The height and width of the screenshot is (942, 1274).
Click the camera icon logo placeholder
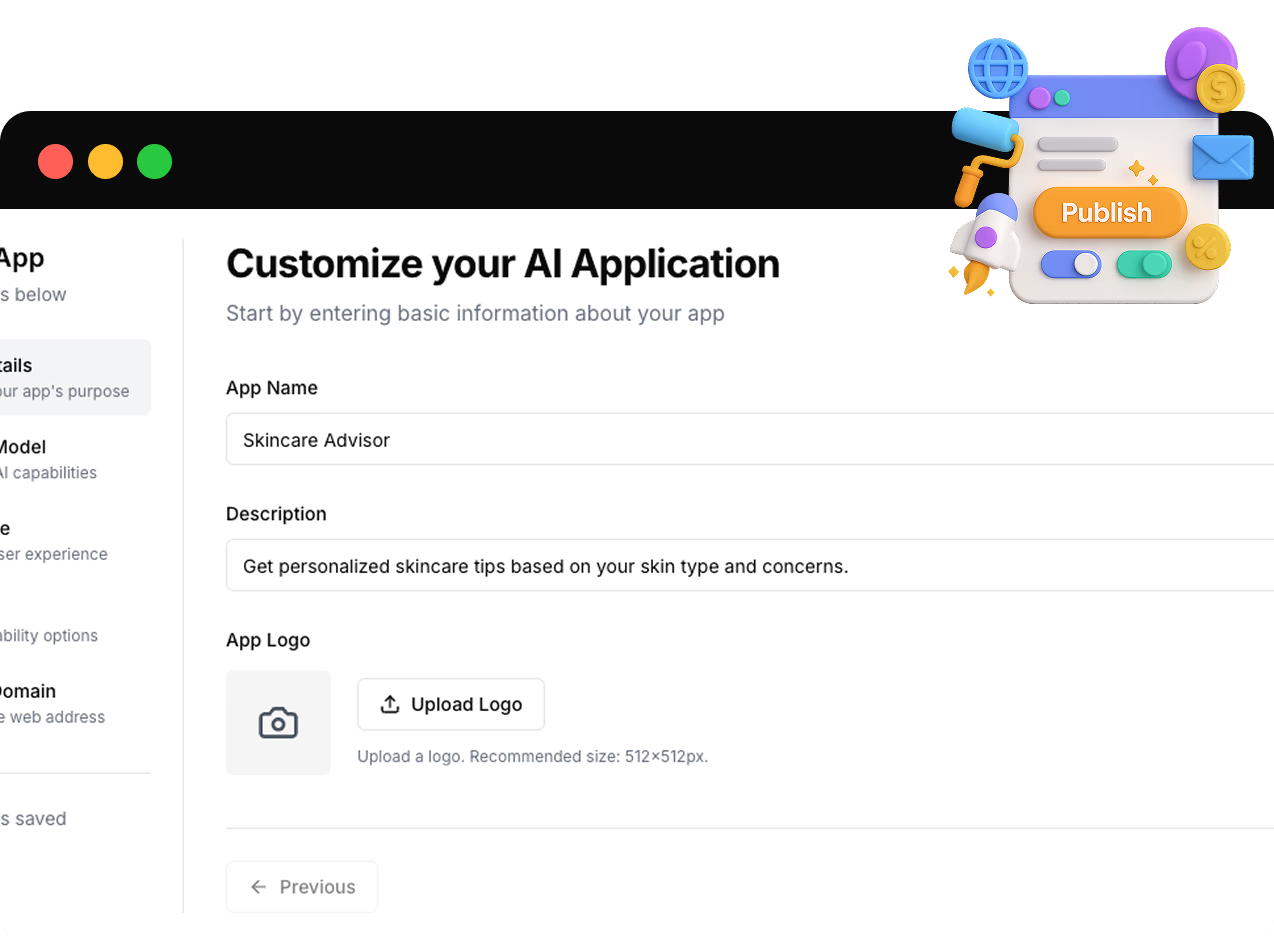pos(278,722)
